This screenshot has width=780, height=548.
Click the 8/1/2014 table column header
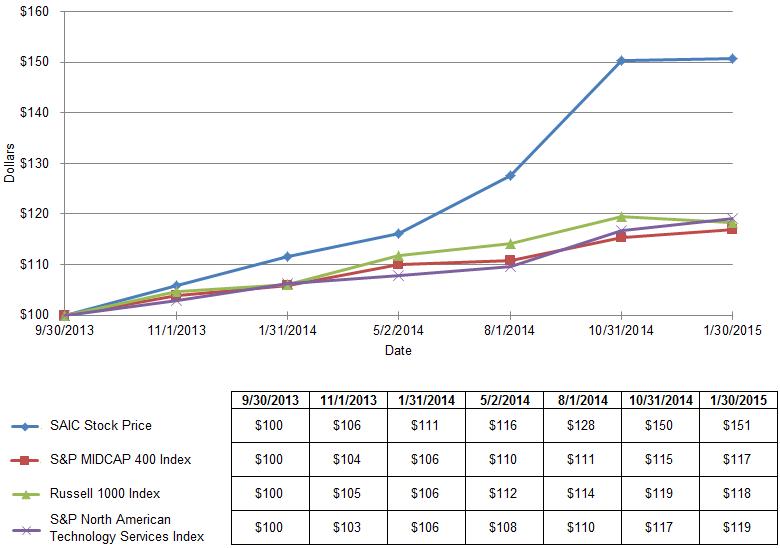583,400
